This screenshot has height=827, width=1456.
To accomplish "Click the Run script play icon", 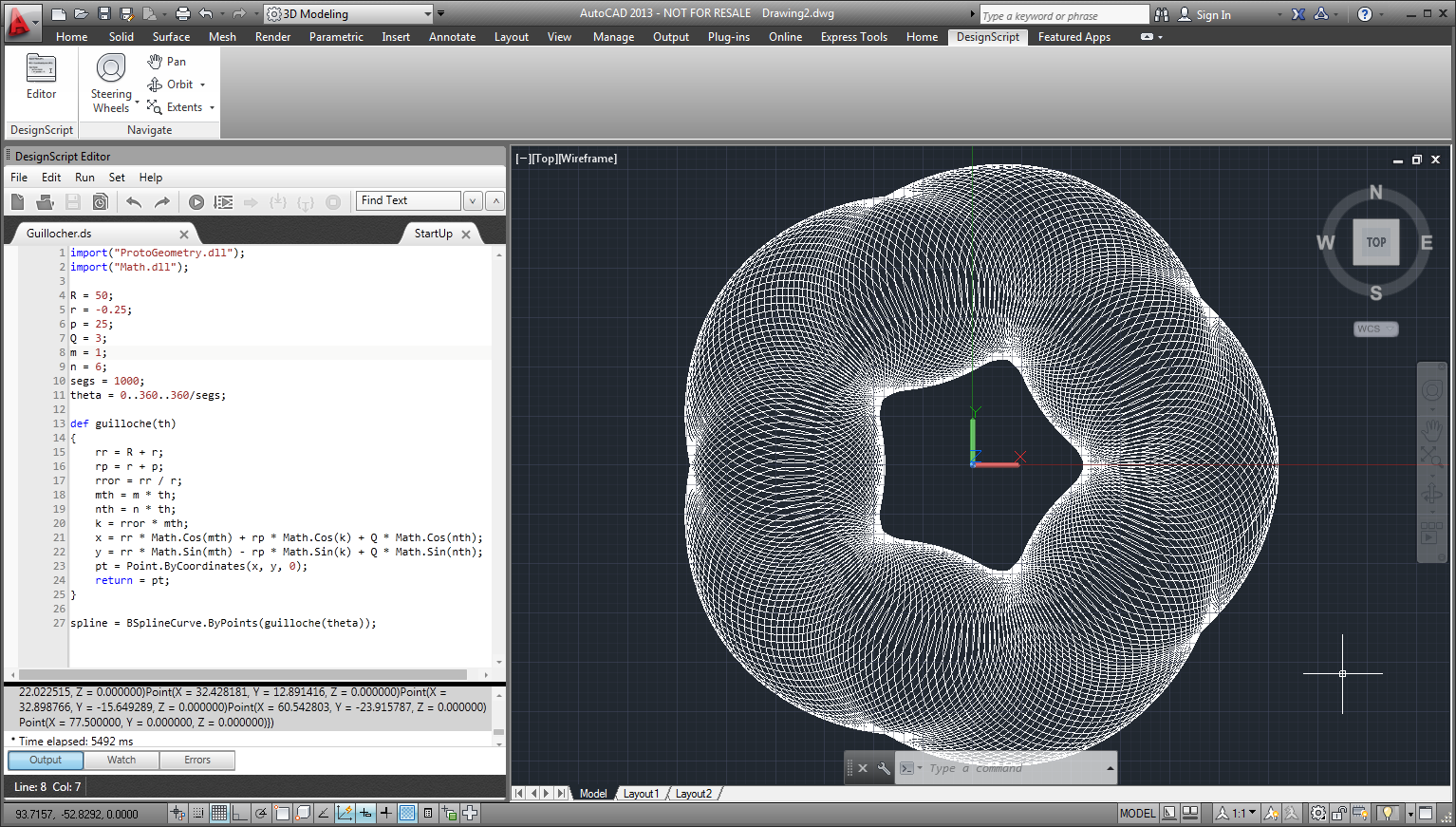I will pyautogui.click(x=196, y=202).
